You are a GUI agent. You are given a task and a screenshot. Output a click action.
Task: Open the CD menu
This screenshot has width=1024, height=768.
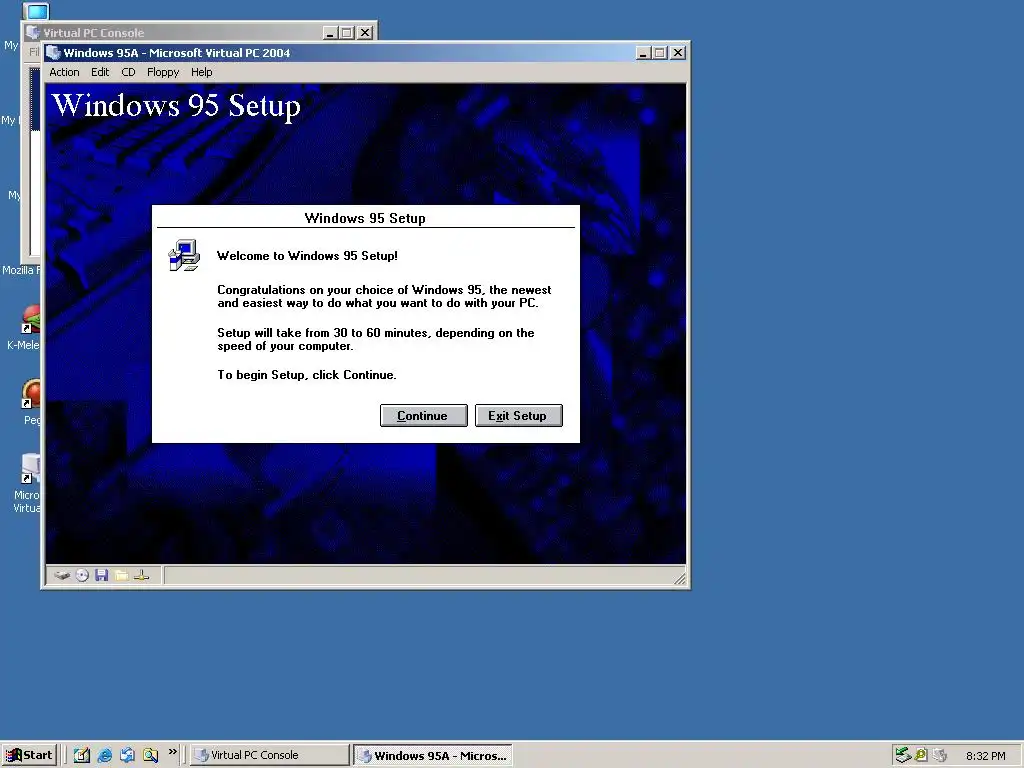(x=128, y=72)
